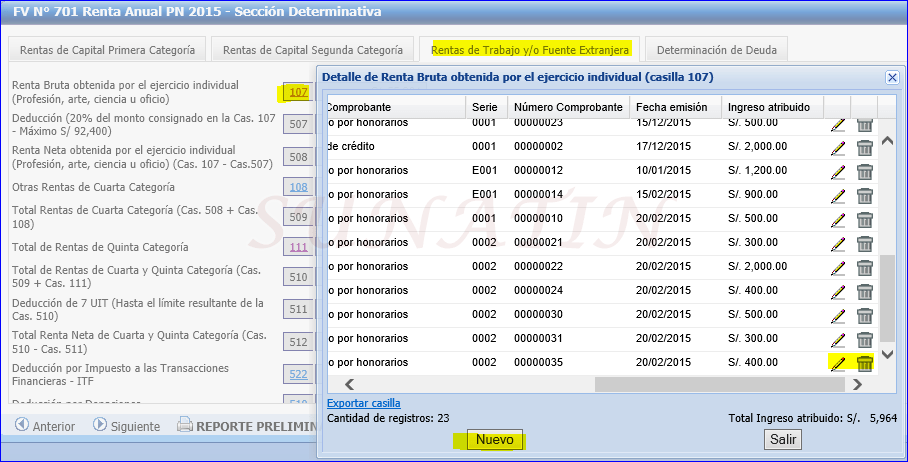Screen dimensions: 908x462
Task: Click the Número Comprobante column header
Action: coord(568,107)
